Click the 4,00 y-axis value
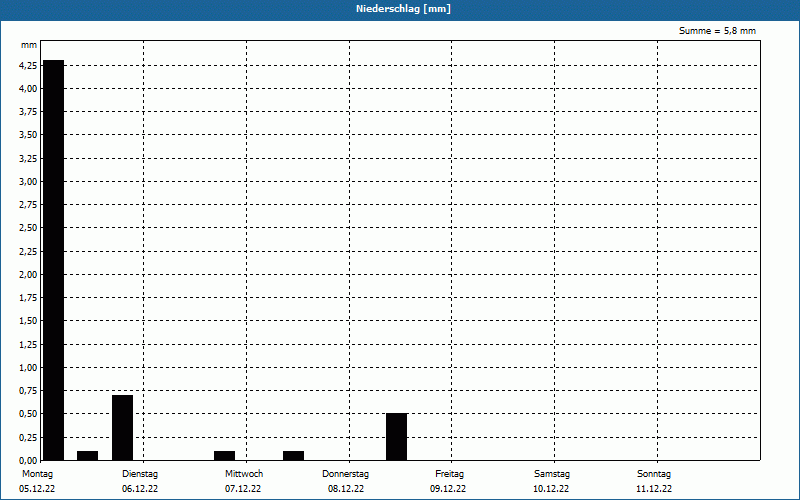 point(28,89)
